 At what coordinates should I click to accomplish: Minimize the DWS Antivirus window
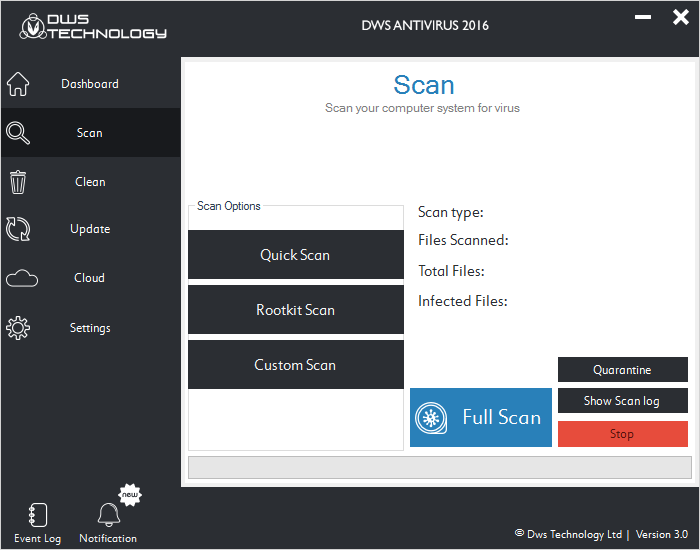[643, 17]
